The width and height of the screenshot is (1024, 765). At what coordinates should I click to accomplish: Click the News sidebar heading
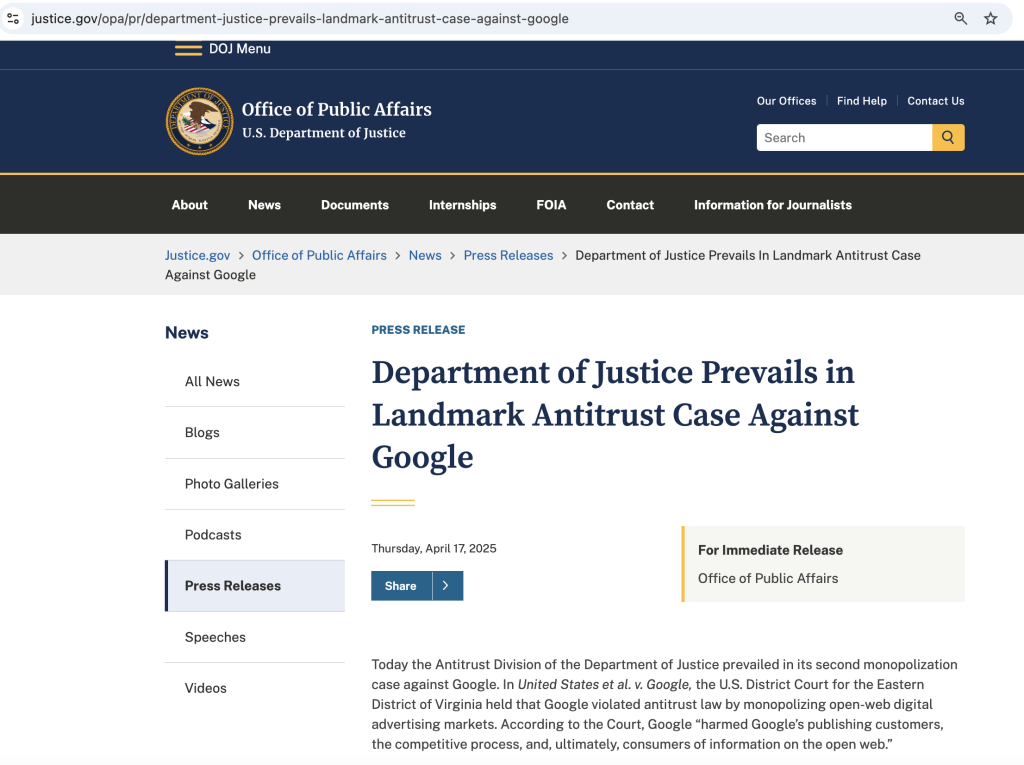pos(187,333)
